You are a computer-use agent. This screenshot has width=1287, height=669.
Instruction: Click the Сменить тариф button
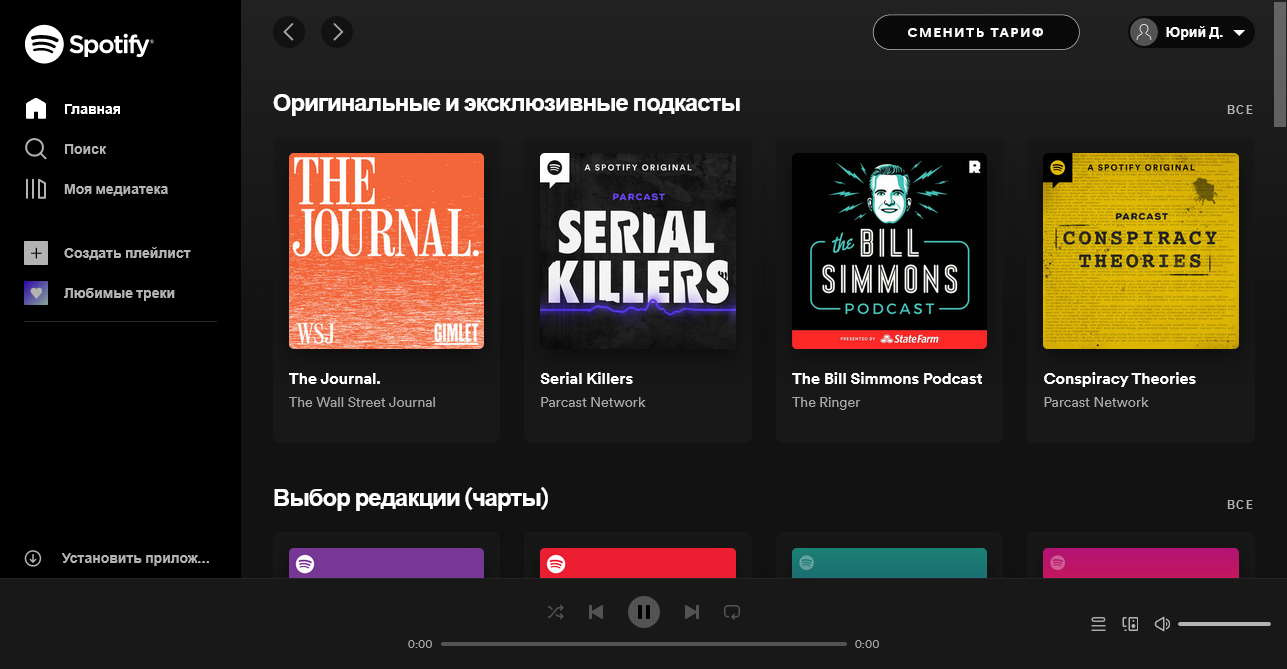pos(976,32)
